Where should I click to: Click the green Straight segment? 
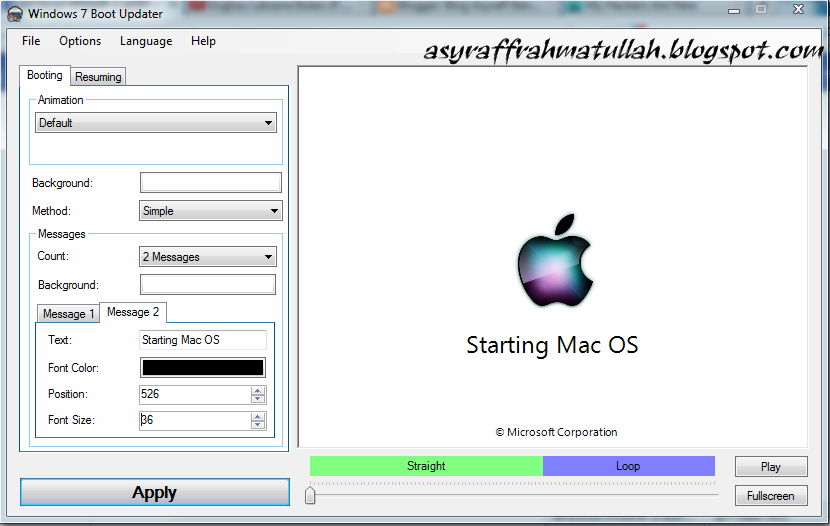(426, 466)
